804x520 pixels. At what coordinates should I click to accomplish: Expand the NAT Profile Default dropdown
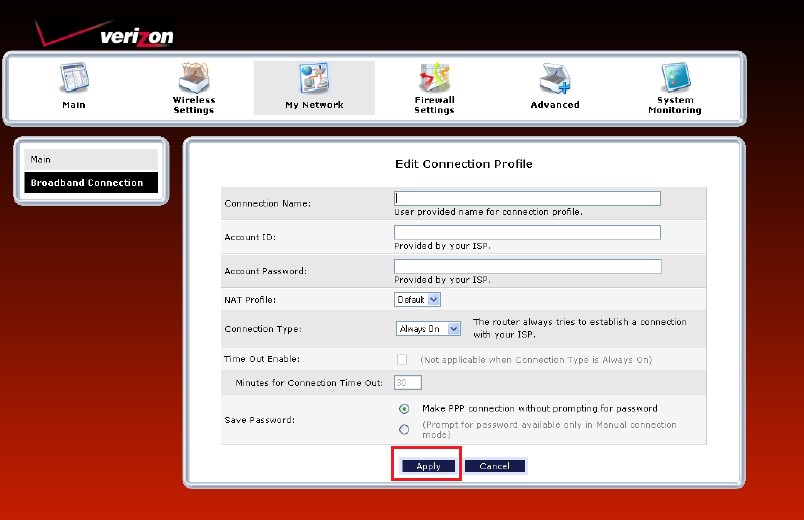(417, 299)
